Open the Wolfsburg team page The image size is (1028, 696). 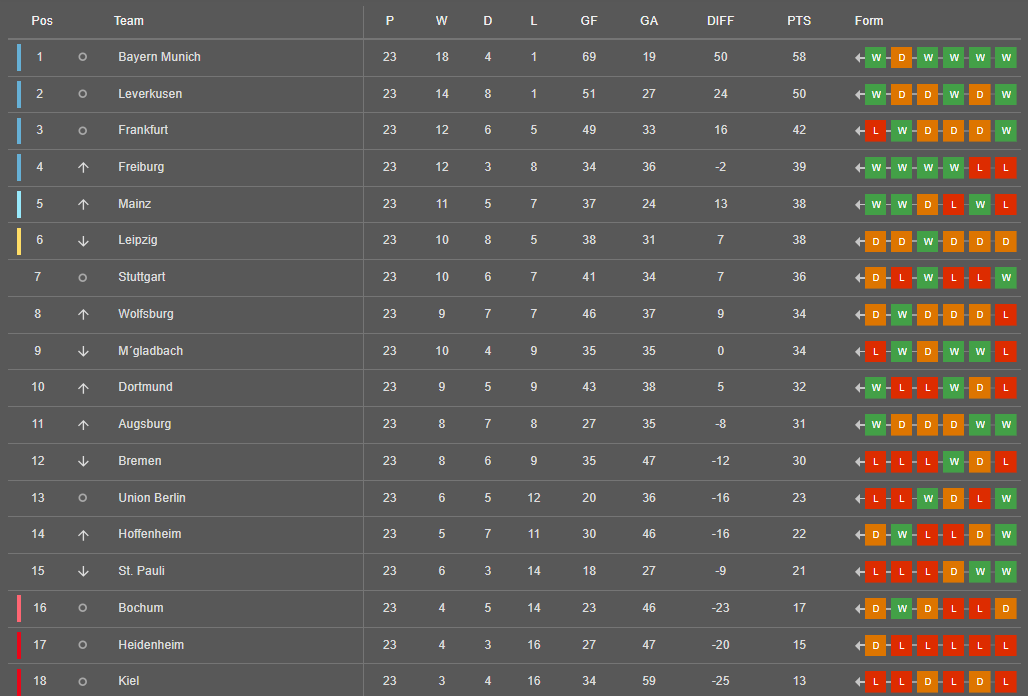pos(146,314)
